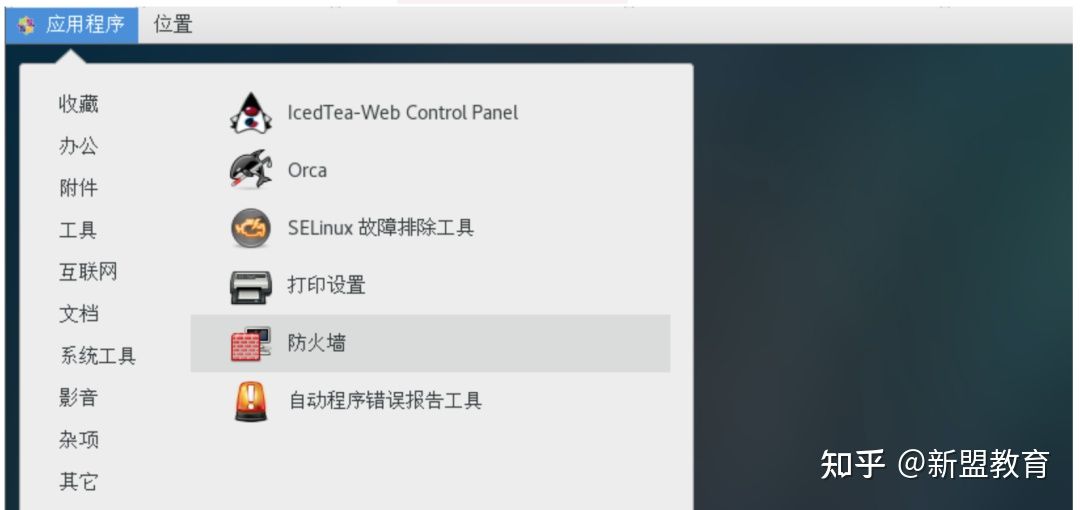Image resolution: width=1080 pixels, height=510 pixels.
Task: Choose the 工具 category
Action: tap(78, 230)
